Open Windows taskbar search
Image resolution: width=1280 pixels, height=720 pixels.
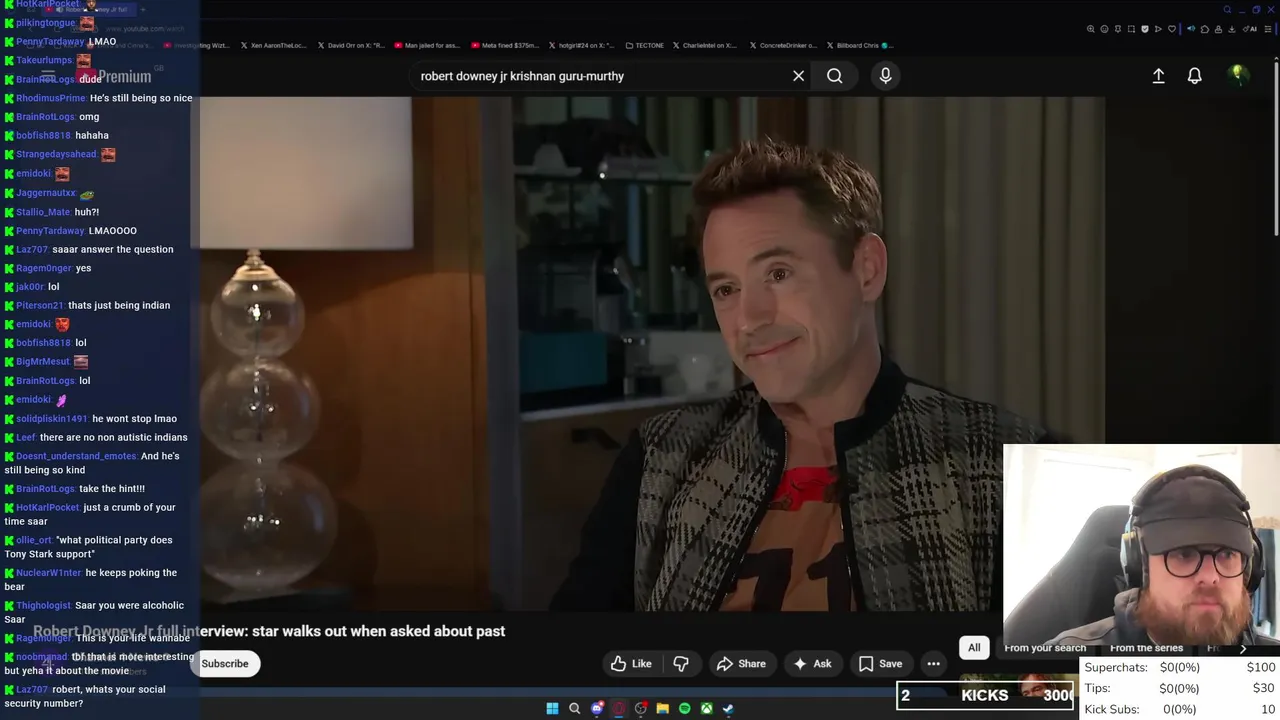pos(574,709)
